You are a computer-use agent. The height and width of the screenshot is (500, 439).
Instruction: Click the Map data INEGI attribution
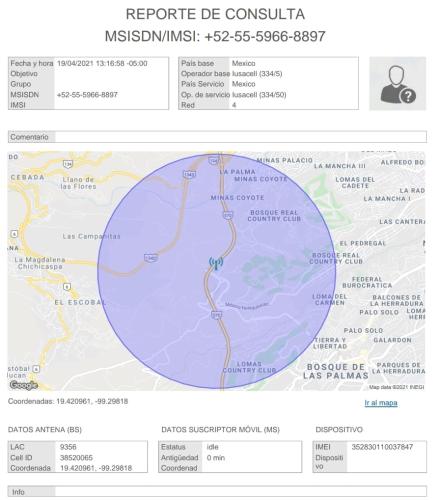pos(396,387)
